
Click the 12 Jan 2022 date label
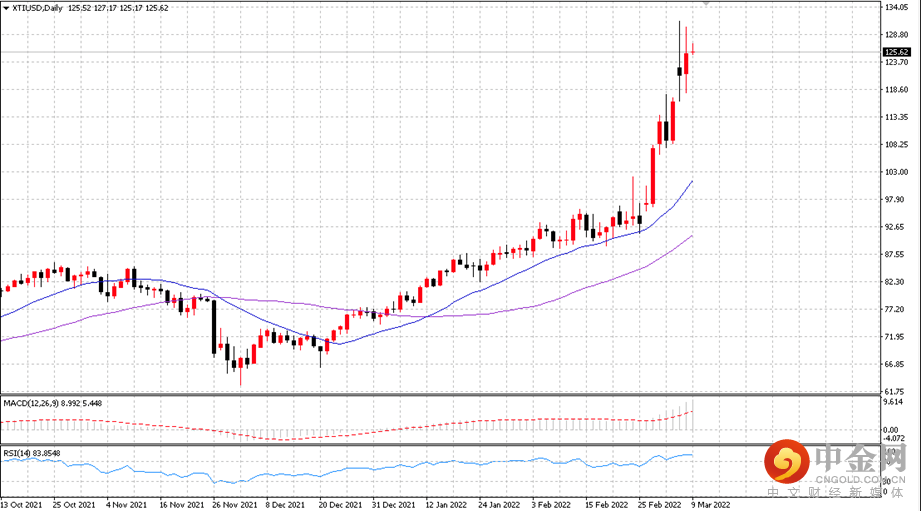446,505
